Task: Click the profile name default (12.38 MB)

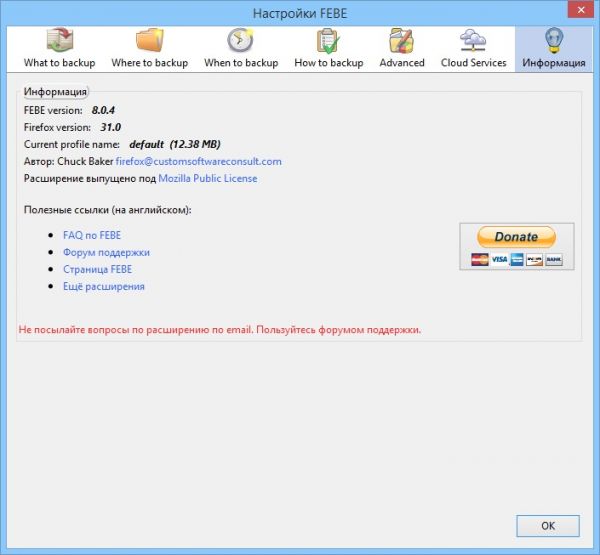Action: 175,144
